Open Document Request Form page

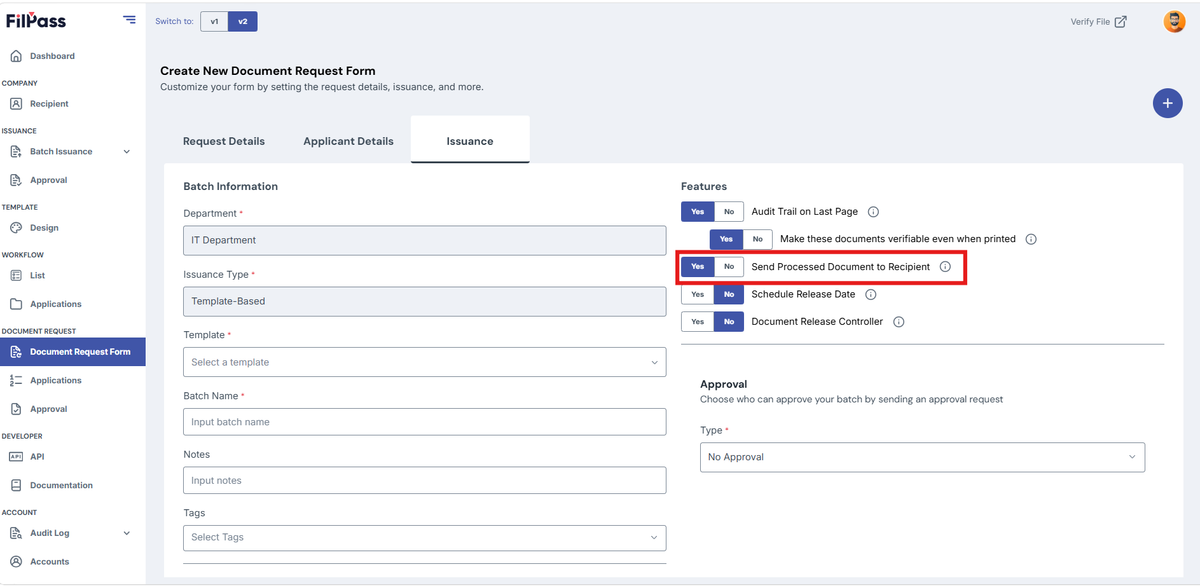pos(72,352)
